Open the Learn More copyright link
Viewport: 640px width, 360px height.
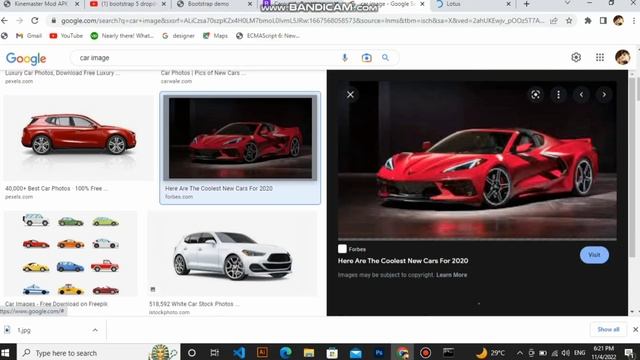(x=451, y=275)
